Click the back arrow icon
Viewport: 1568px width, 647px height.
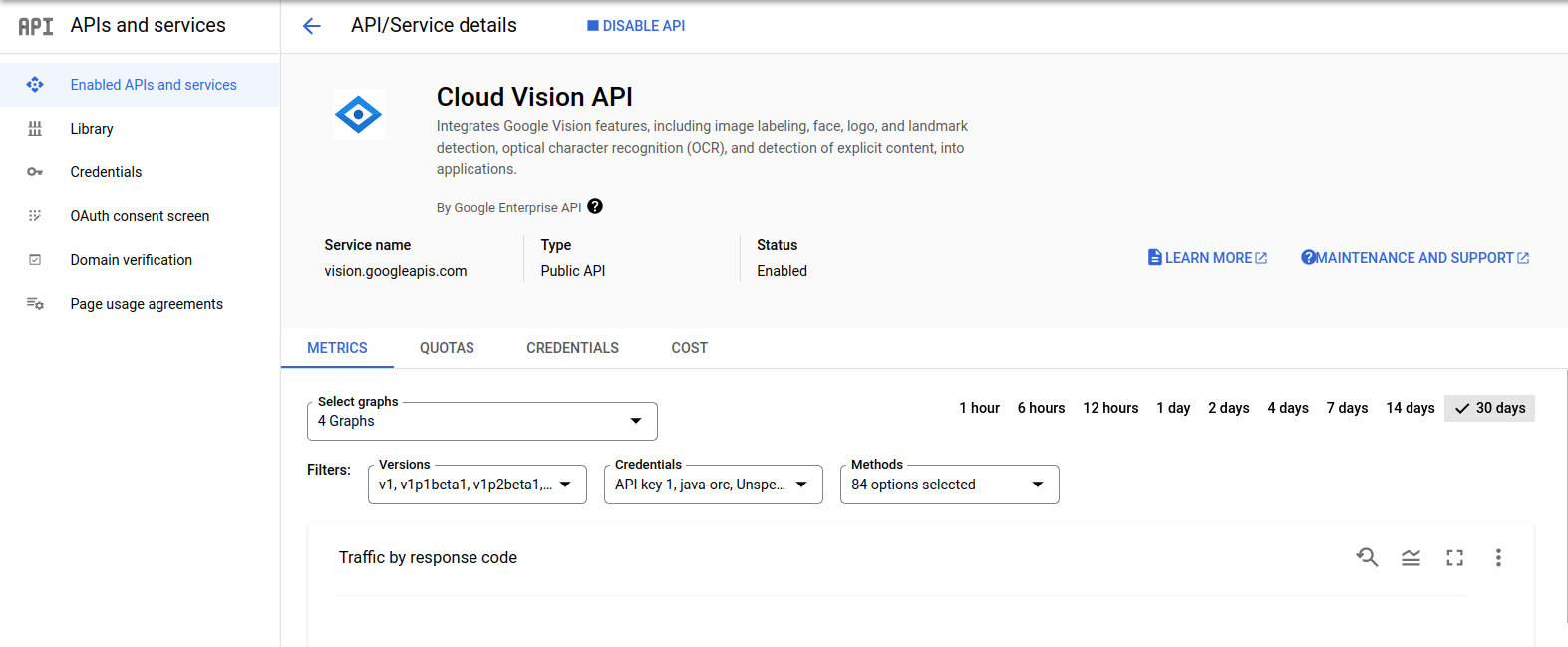(312, 26)
